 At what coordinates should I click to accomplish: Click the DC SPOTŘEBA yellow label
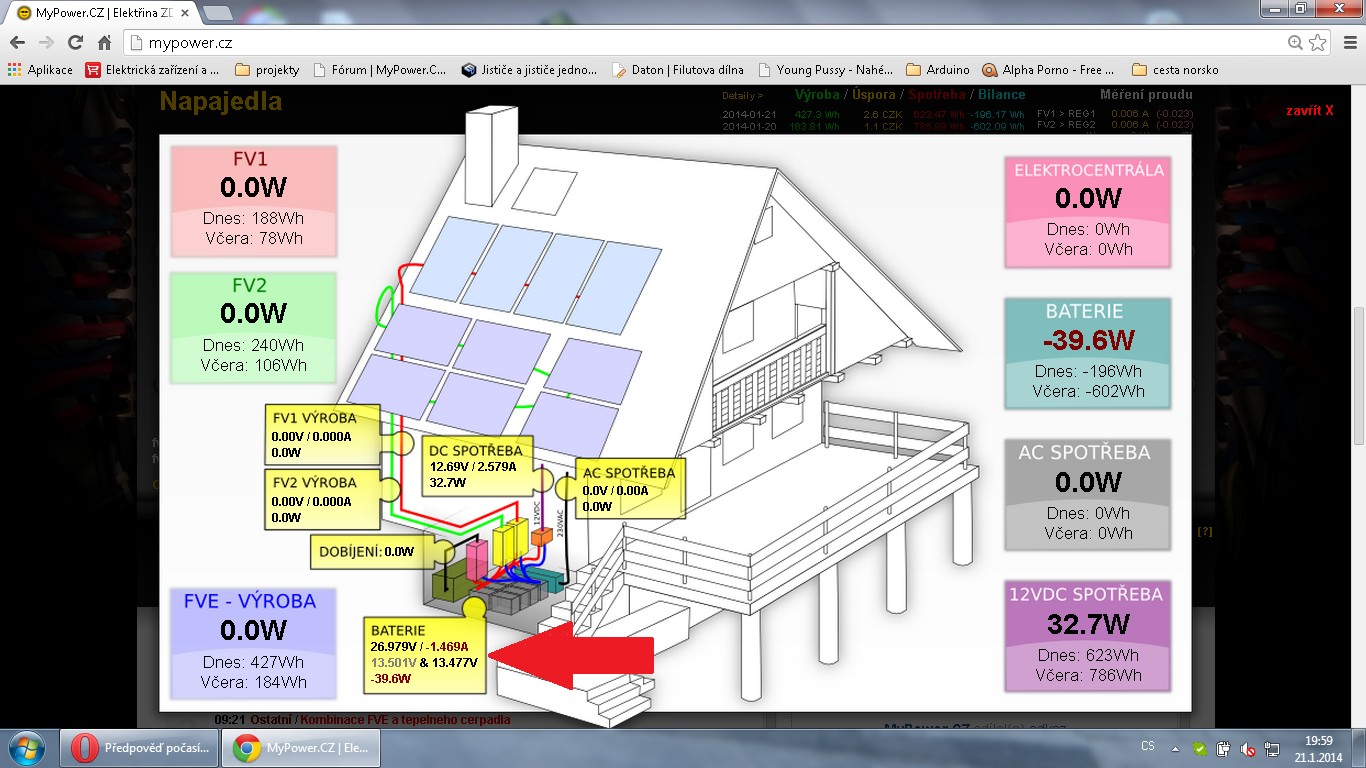479,467
